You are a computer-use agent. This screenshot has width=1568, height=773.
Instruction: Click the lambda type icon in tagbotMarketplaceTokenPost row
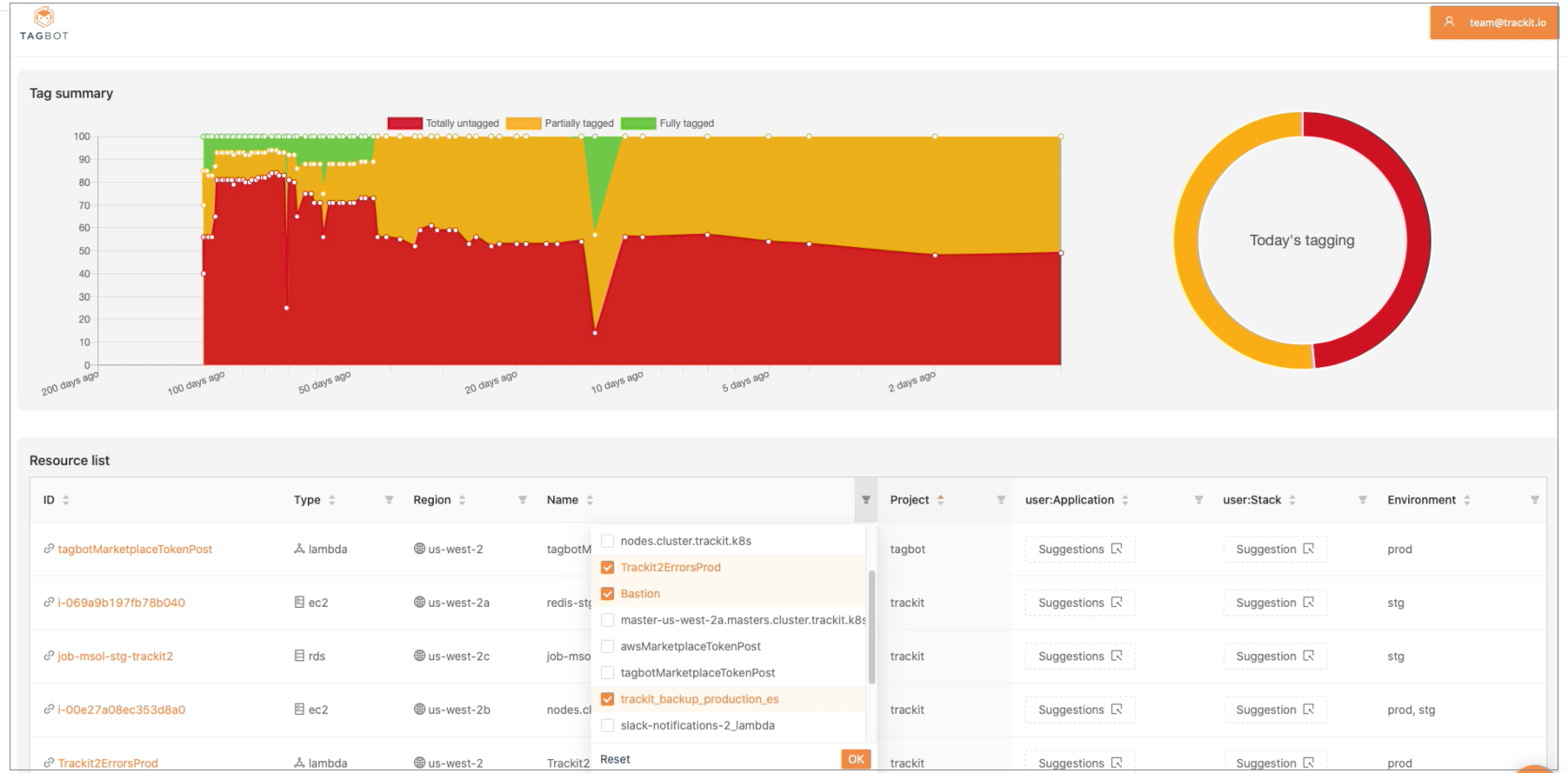[299, 549]
